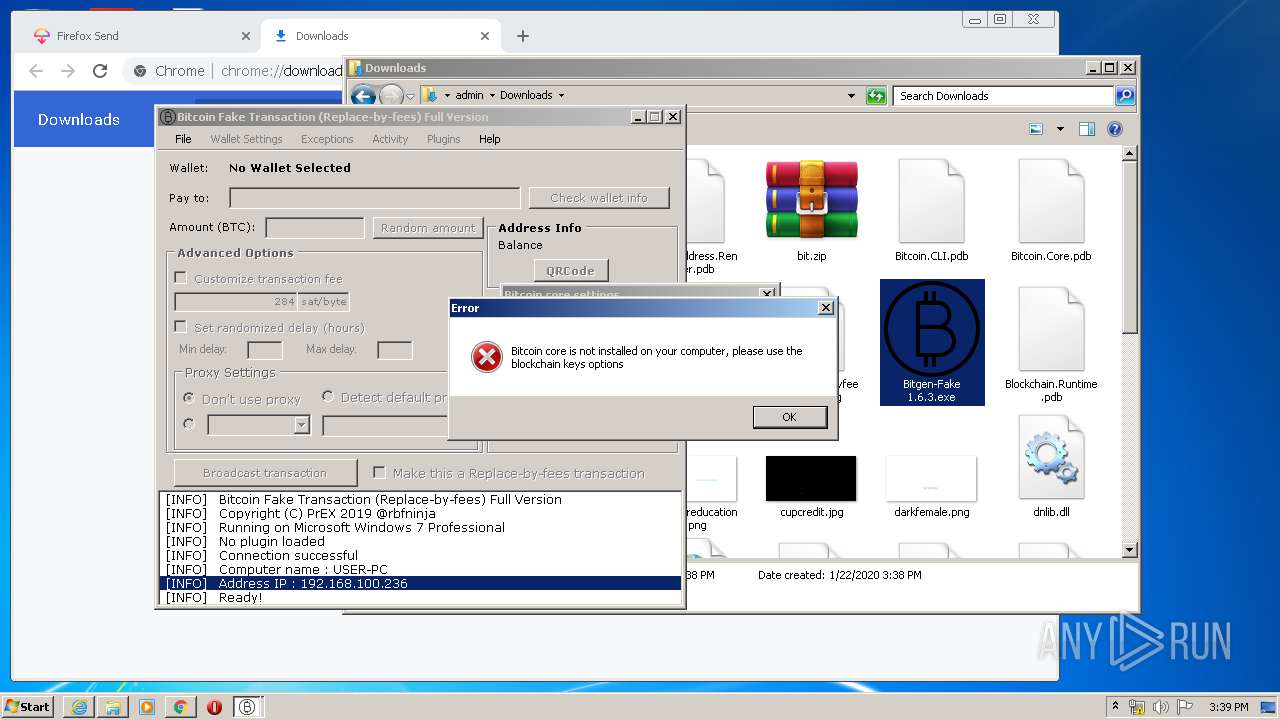
Task: Open the view options dropdown arrow
Action: point(1060,129)
